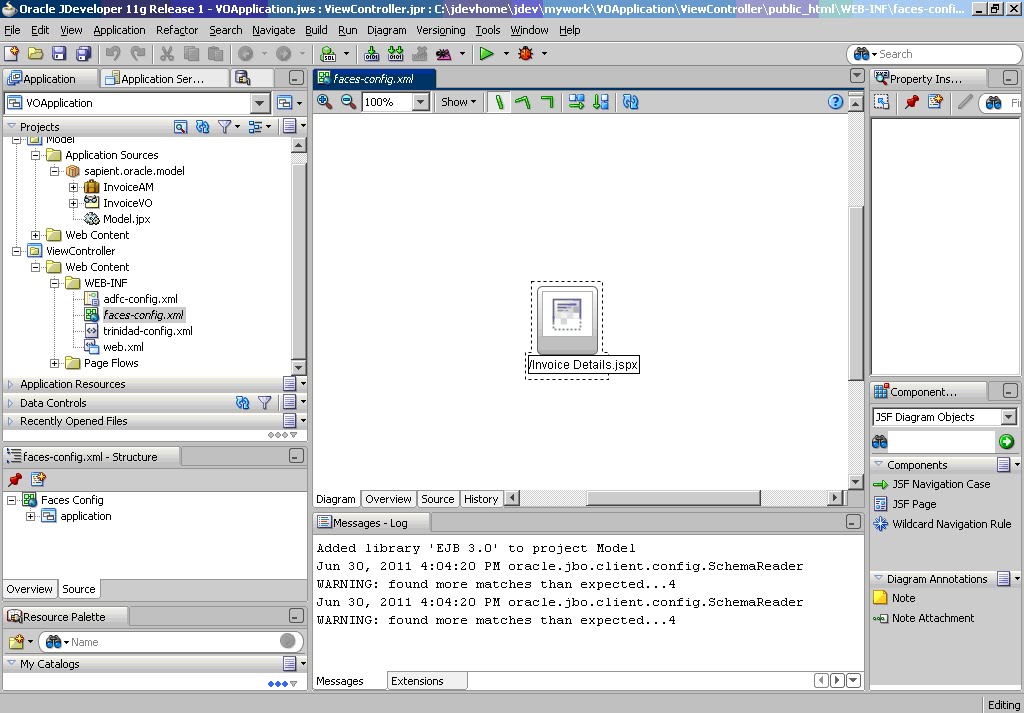Click the Save floppy disk icon

[59, 54]
